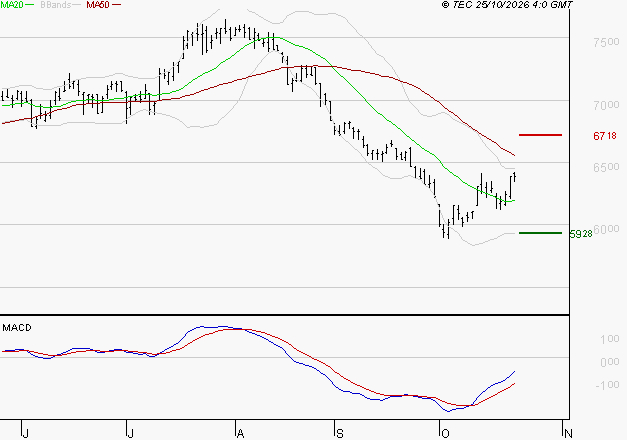Click the red 6718 resistance value
627x440 pixels.
605,136
